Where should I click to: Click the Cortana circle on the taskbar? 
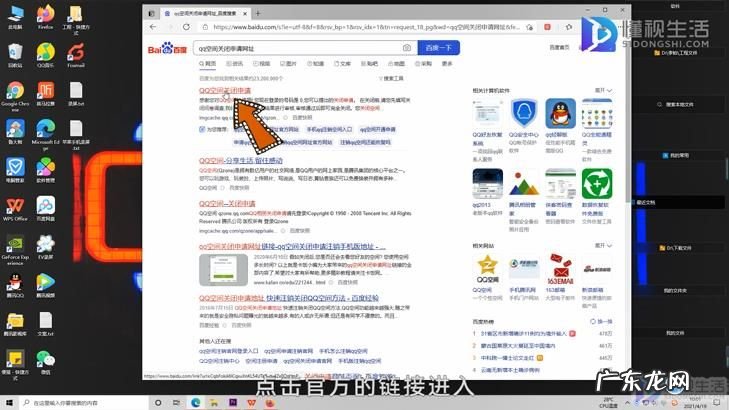(x=158, y=403)
